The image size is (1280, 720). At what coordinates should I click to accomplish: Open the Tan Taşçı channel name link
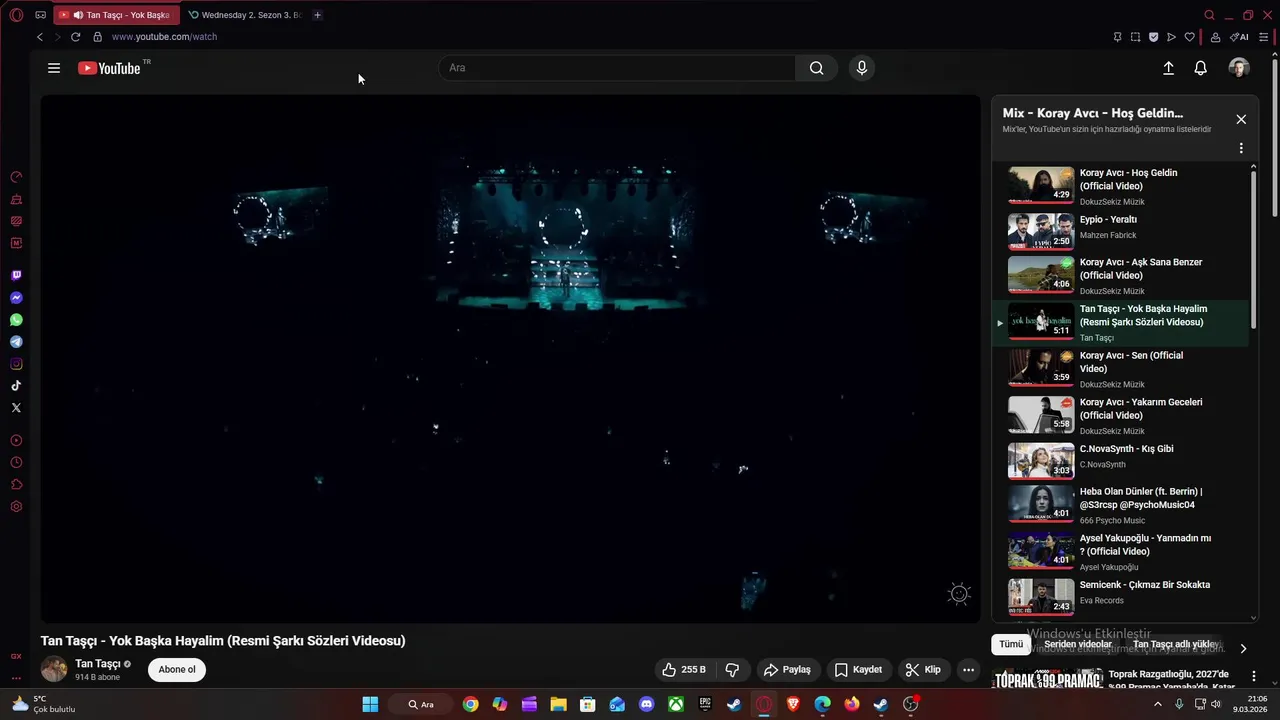(x=98, y=664)
